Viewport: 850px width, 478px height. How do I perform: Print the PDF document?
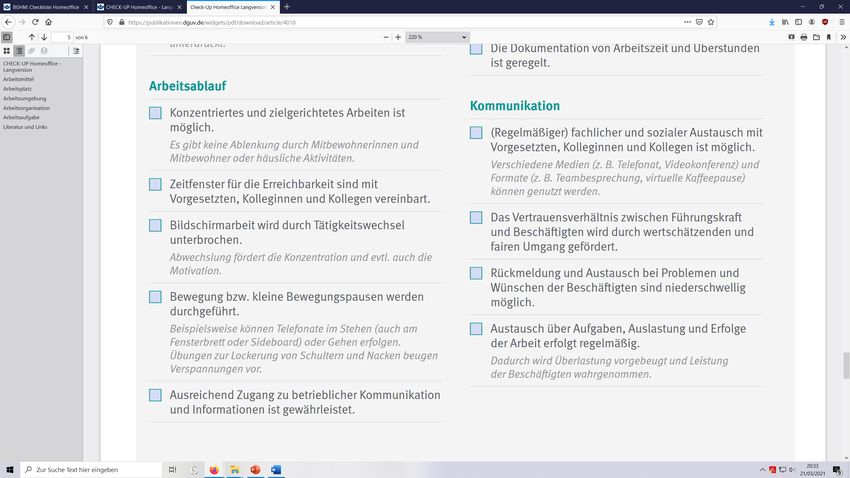pos(803,37)
